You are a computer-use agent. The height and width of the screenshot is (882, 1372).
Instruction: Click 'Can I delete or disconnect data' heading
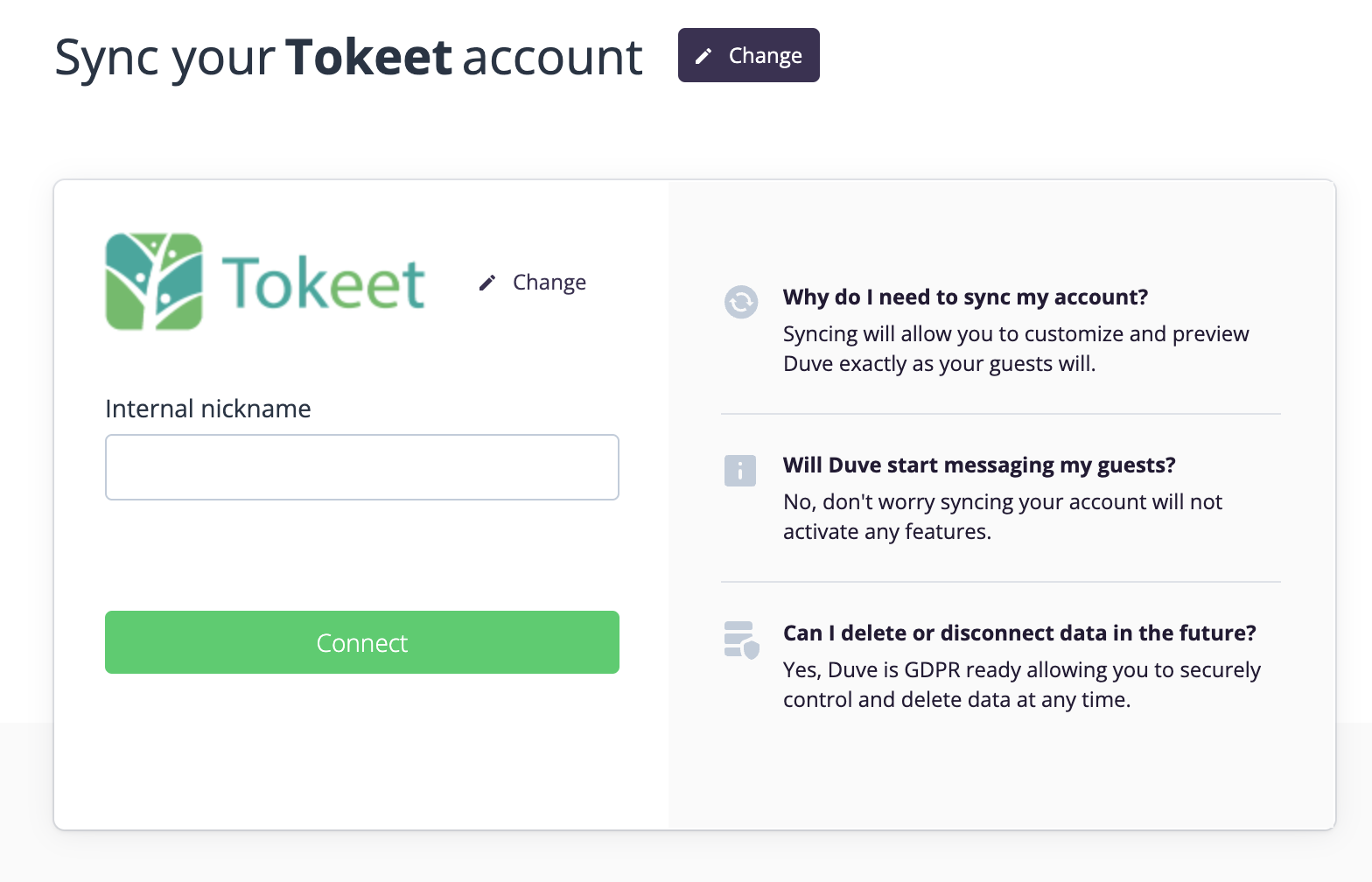(x=1019, y=633)
